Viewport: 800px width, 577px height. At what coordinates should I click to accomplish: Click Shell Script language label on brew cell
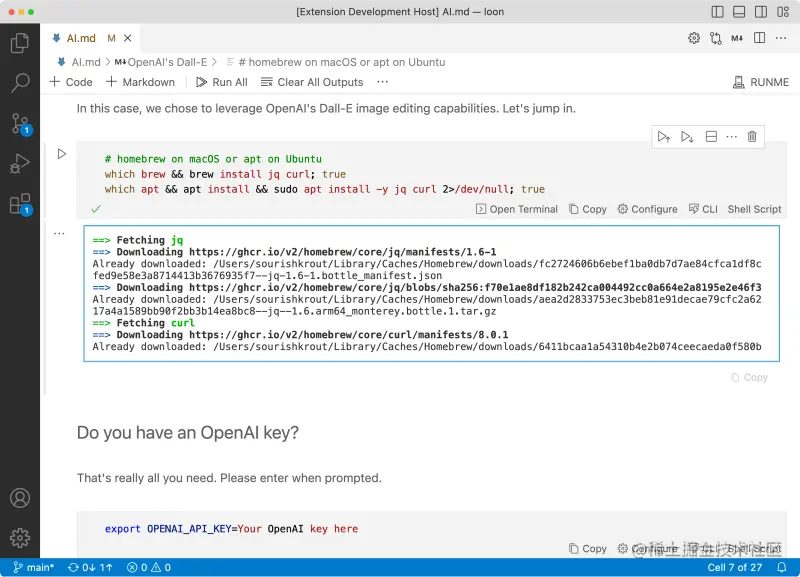755,209
